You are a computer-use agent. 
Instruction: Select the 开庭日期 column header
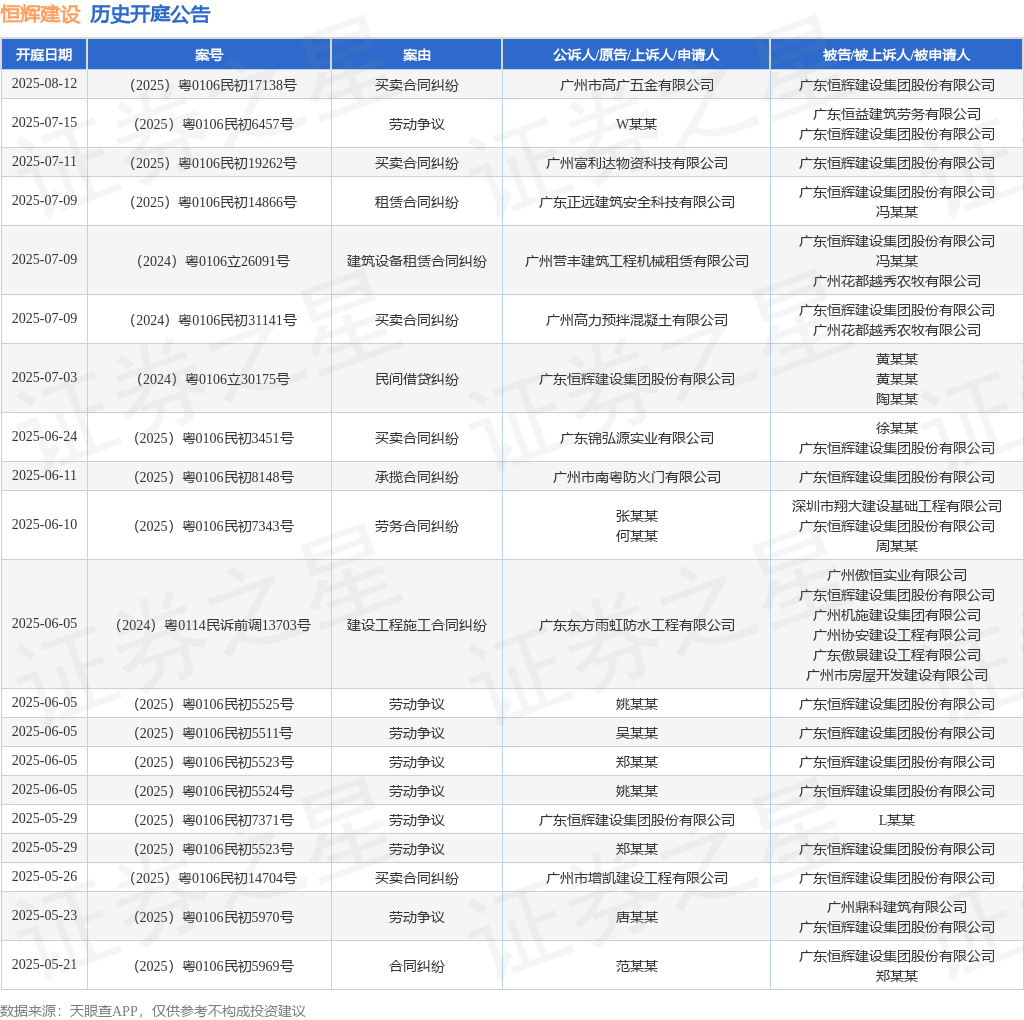[44, 55]
